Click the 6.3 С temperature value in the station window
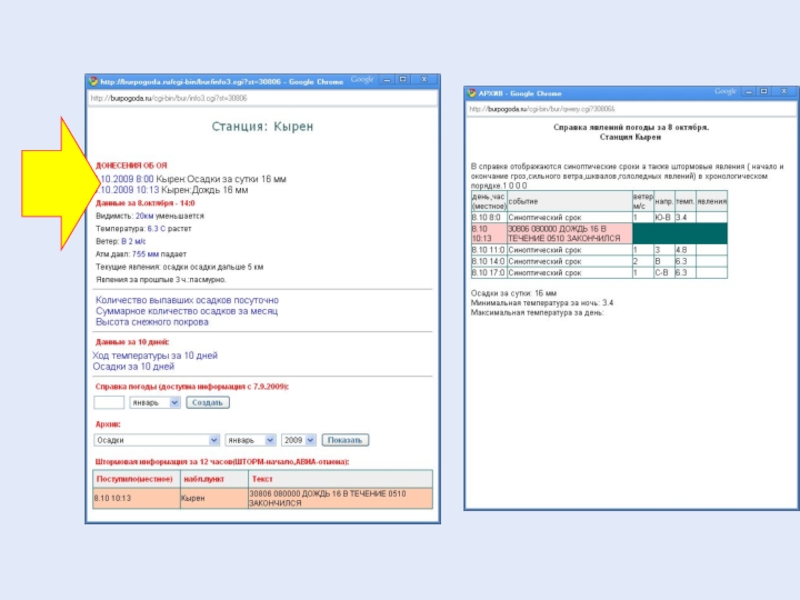 156,229
